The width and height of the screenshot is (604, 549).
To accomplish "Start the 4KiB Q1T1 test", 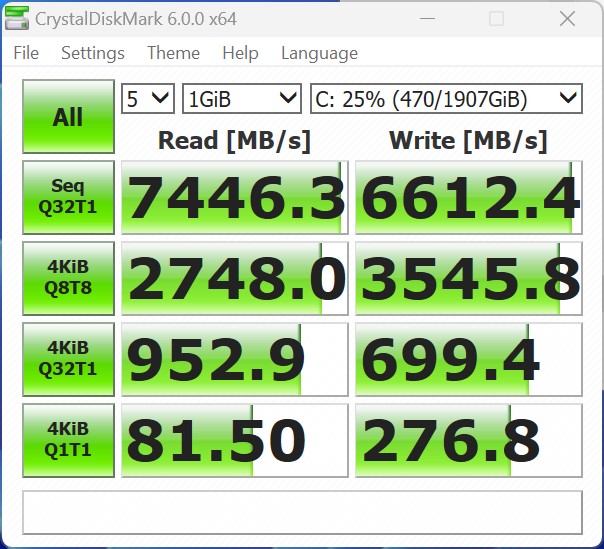I will tap(68, 440).
